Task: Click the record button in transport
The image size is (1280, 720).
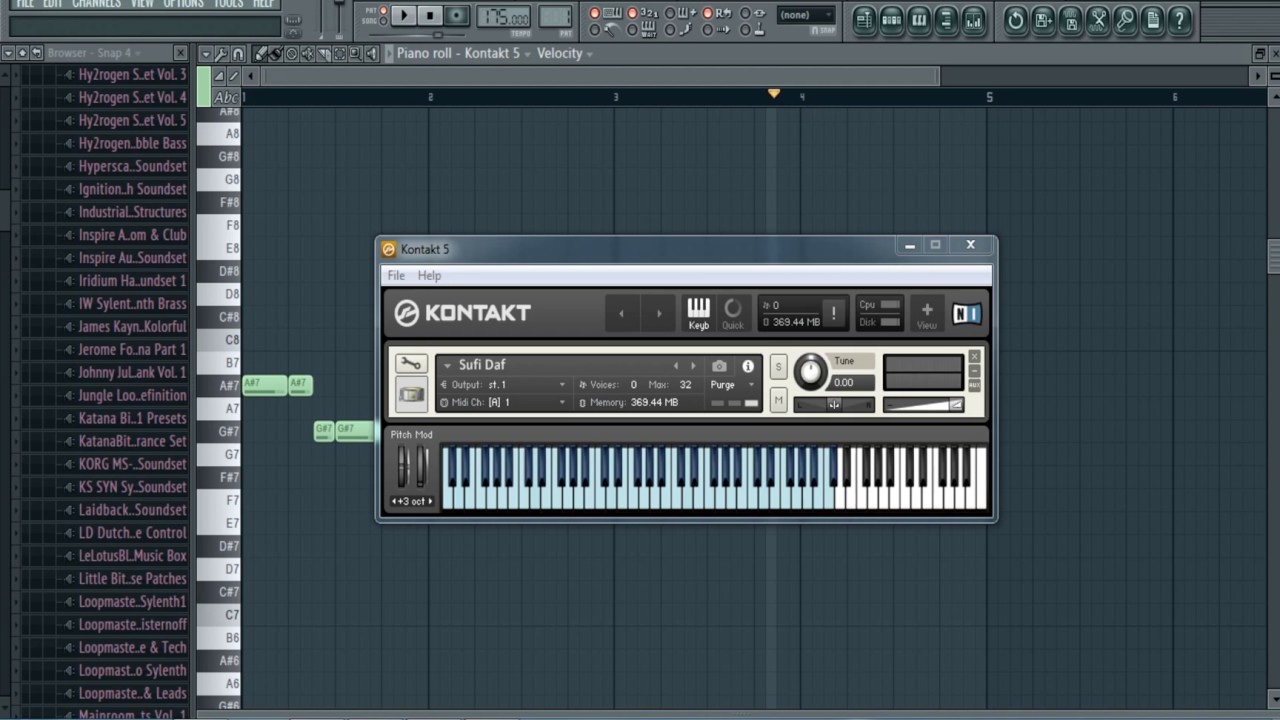Action: 457,15
